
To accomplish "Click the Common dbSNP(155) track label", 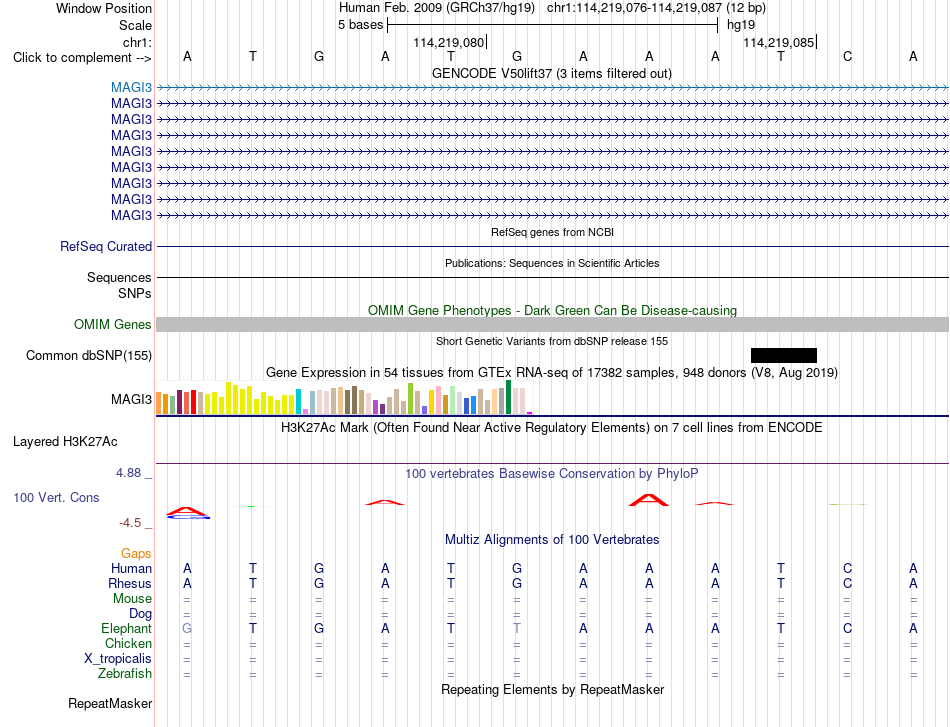I will click(88, 356).
